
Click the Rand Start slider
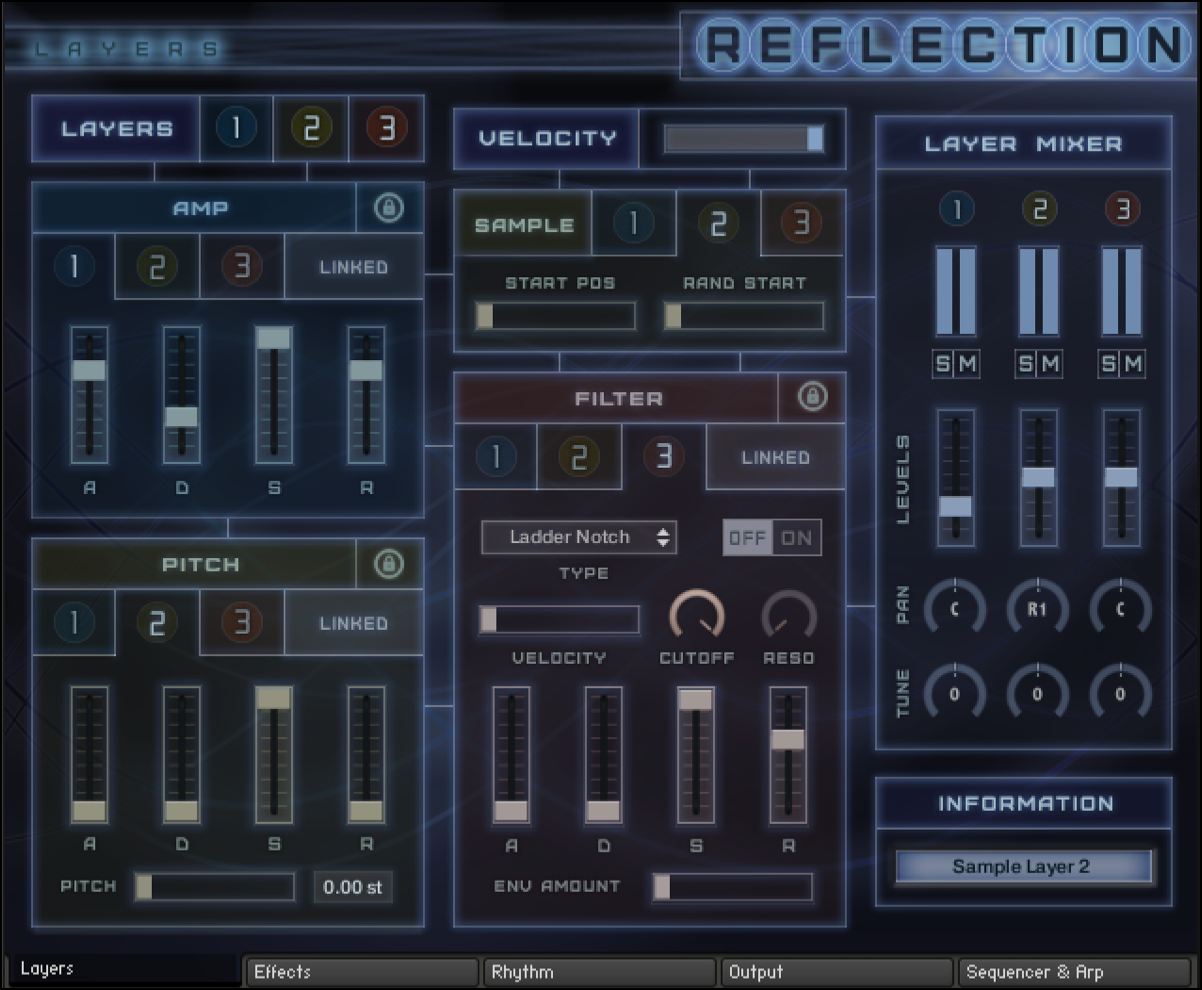click(744, 316)
